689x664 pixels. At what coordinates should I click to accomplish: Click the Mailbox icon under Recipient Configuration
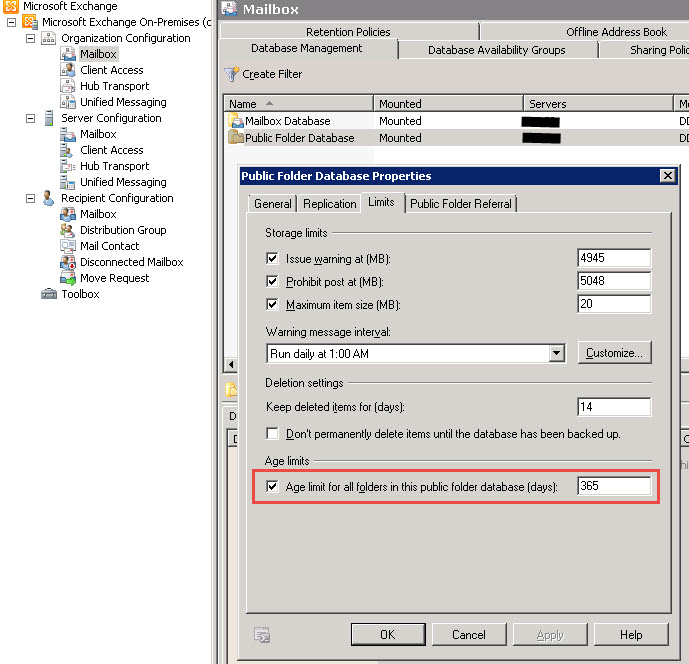point(68,214)
